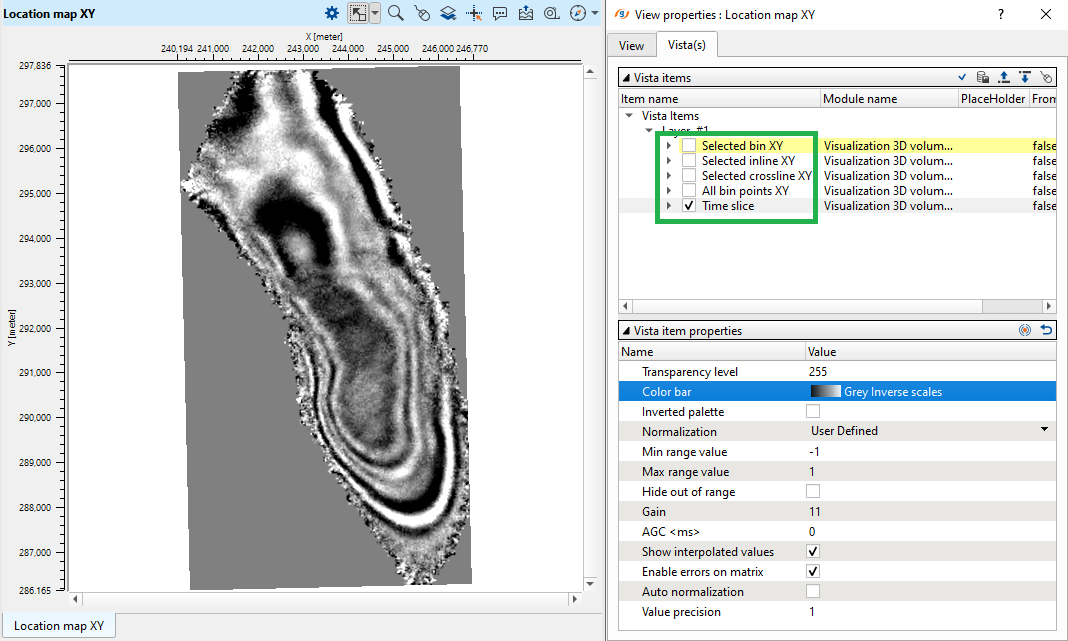Click the export image icon
Image resolution: width=1068 pixels, height=641 pixels.
click(x=526, y=13)
